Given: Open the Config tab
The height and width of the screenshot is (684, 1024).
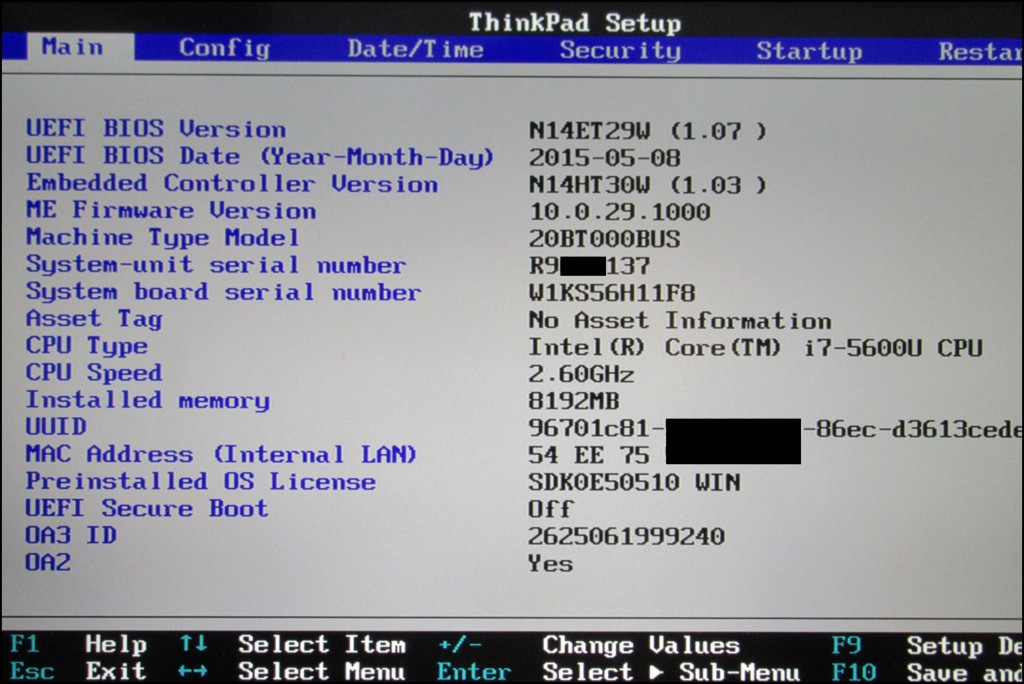Looking at the screenshot, I should tap(224, 48).
